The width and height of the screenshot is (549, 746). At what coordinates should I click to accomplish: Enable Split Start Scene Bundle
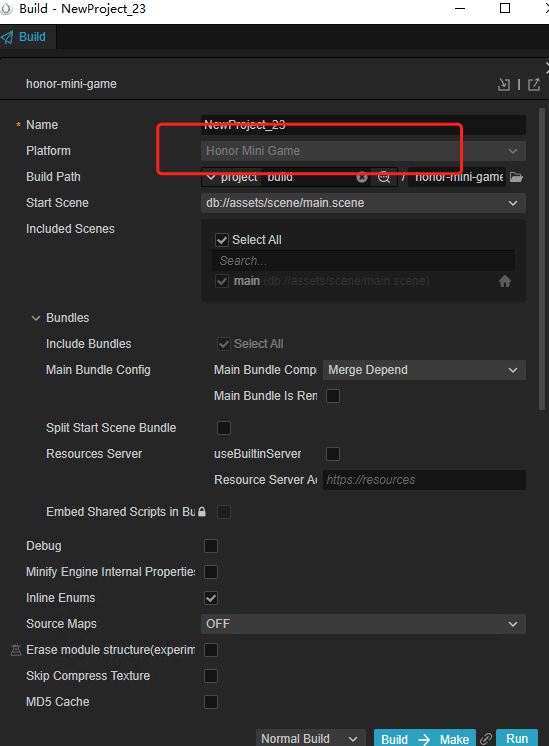coord(224,428)
